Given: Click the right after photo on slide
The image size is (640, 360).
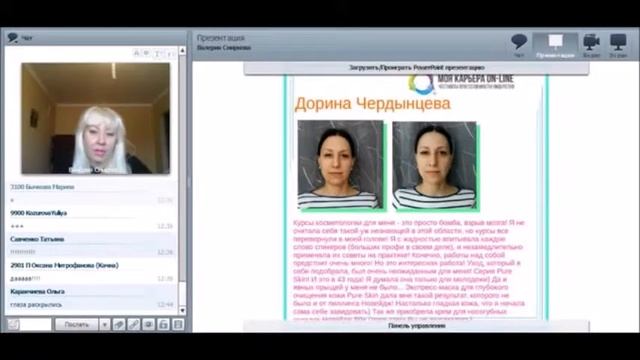Looking at the screenshot, I should pos(434,165).
